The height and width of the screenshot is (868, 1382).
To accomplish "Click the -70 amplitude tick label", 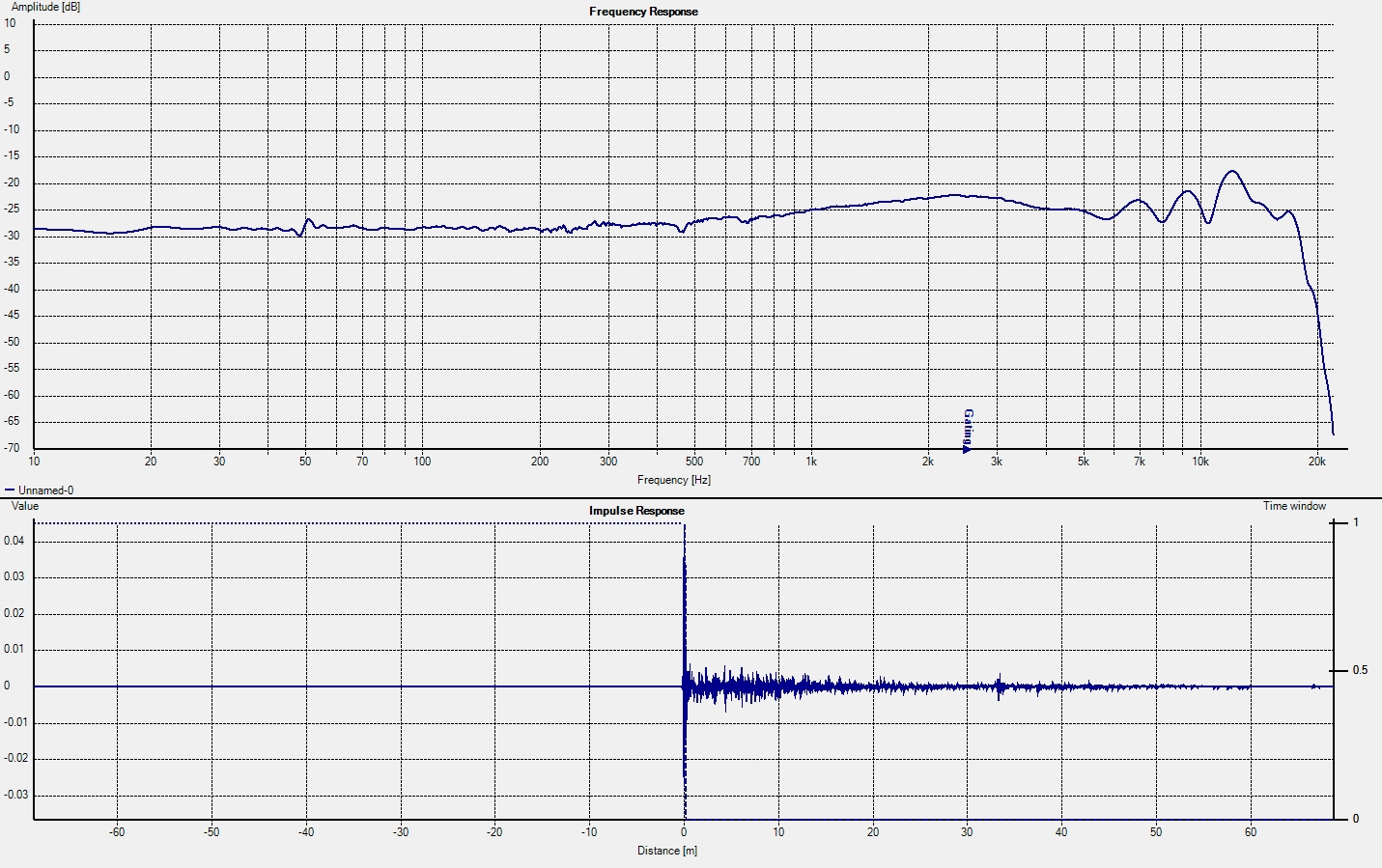I will (12, 449).
